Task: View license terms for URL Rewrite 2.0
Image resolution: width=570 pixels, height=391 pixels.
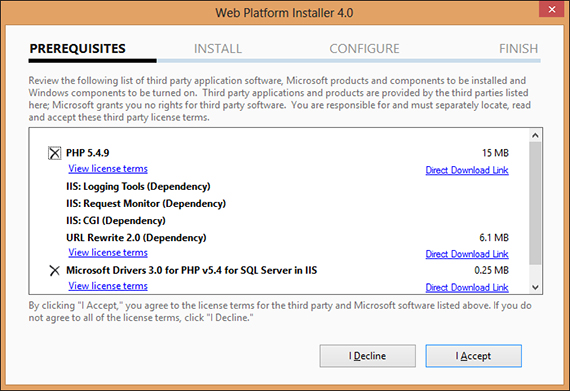Action: click(108, 253)
